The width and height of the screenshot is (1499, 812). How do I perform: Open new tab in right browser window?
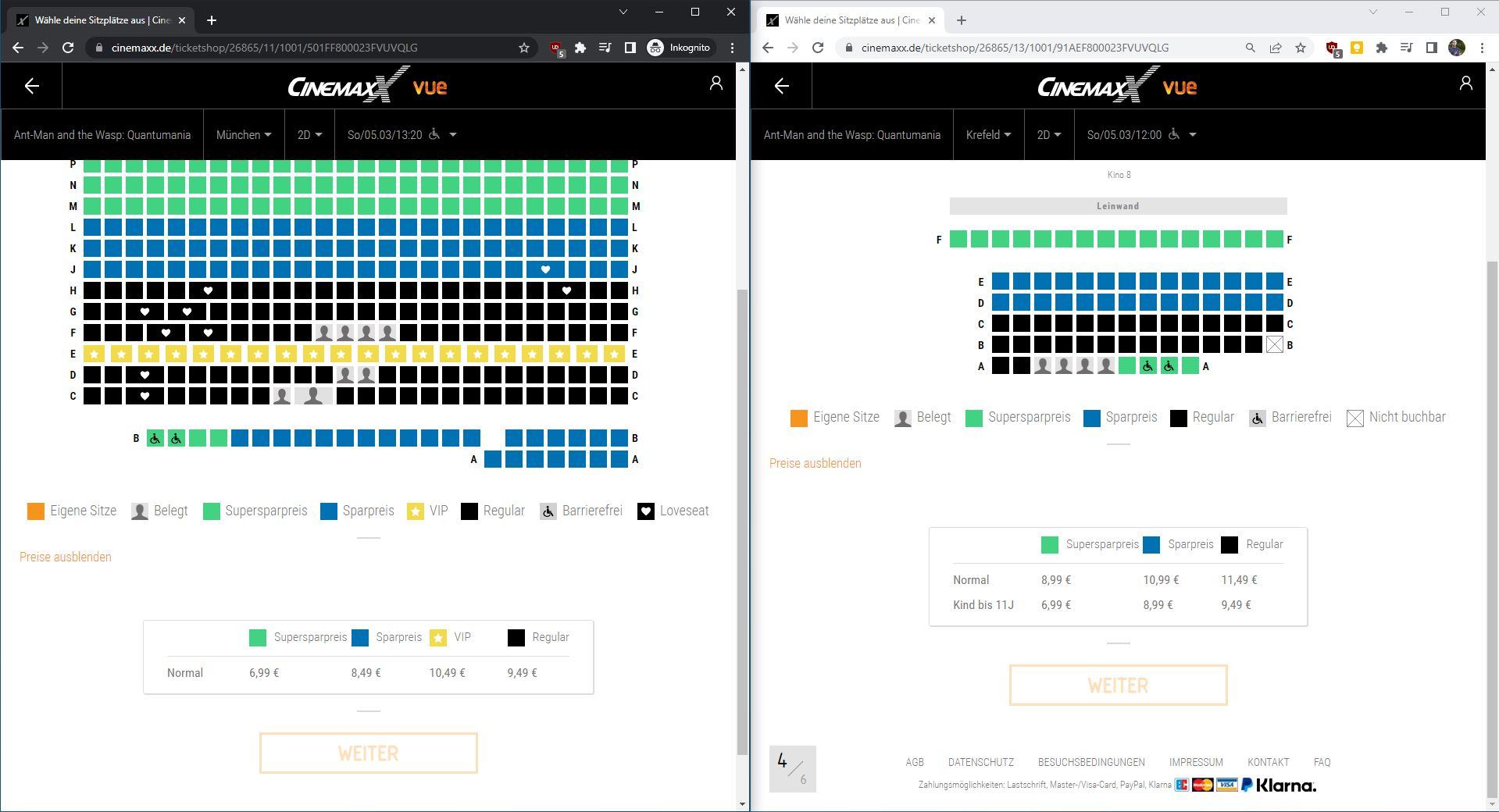click(x=961, y=20)
